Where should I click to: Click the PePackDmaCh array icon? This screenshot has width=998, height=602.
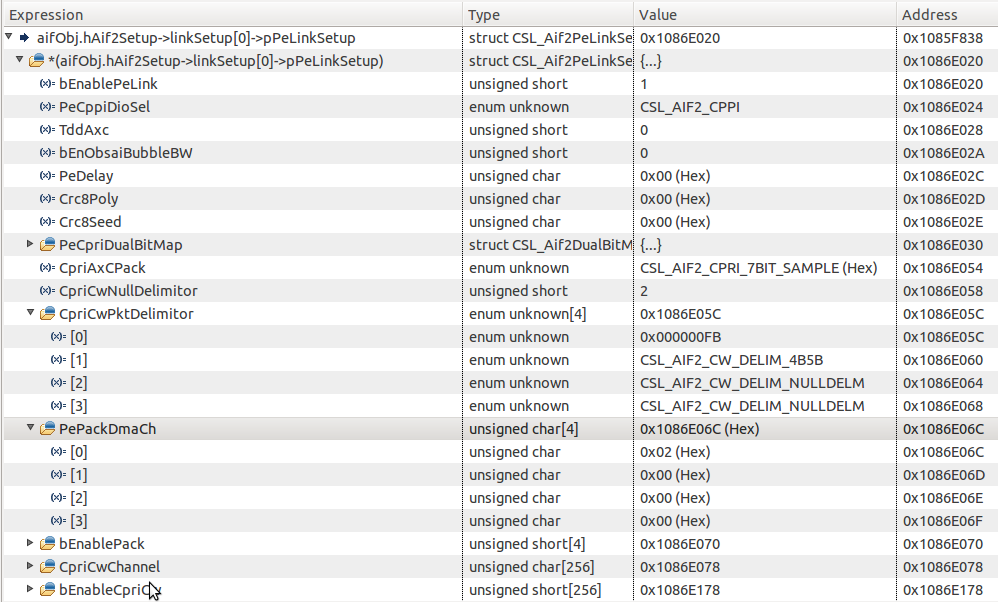click(47, 429)
